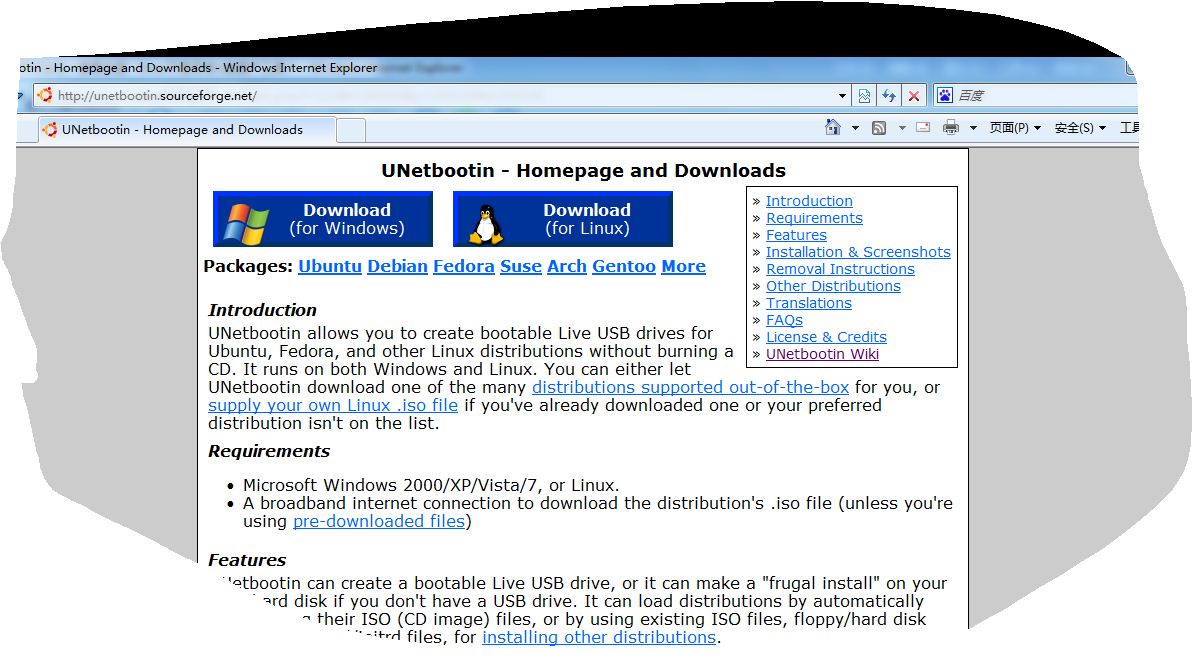The width and height of the screenshot is (1192, 660).
Task: Jump to Requirements in contents box
Action: pyautogui.click(x=814, y=218)
